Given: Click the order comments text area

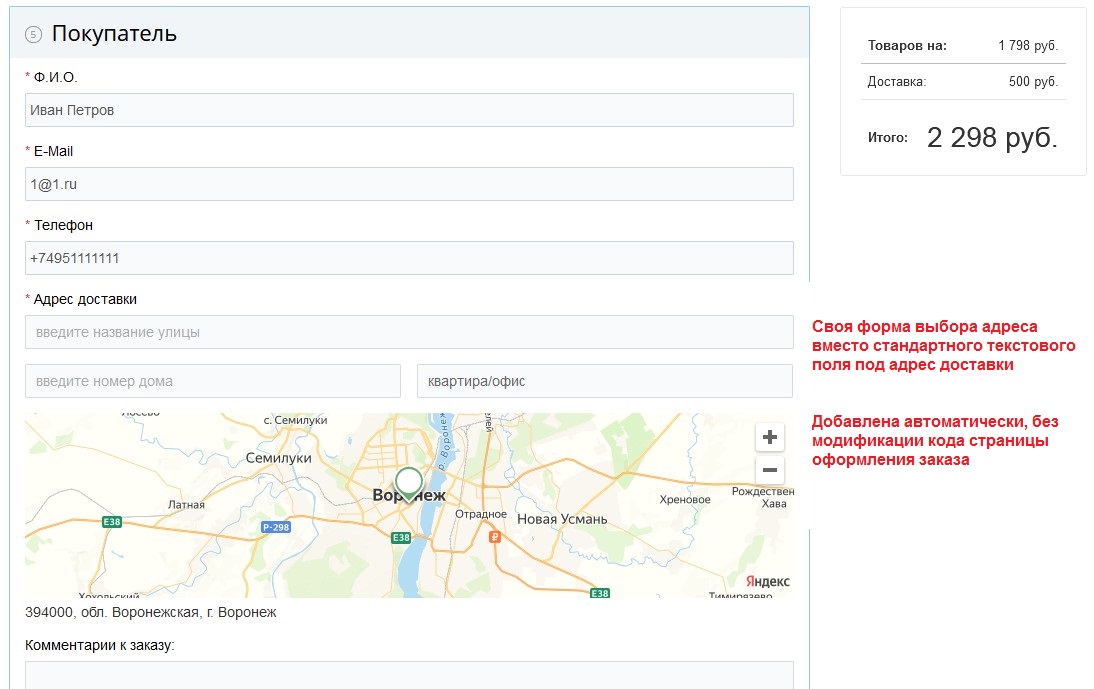Looking at the screenshot, I should click(409, 675).
